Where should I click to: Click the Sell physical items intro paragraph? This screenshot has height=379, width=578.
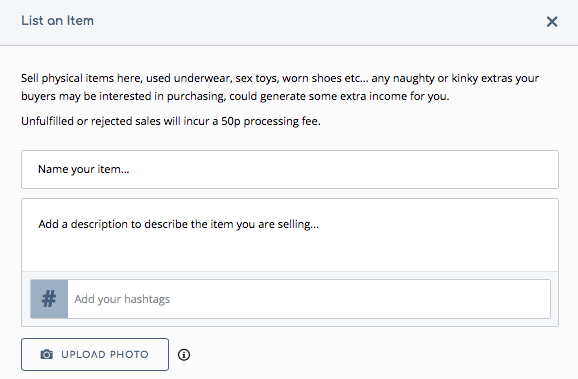click(280, 87)
